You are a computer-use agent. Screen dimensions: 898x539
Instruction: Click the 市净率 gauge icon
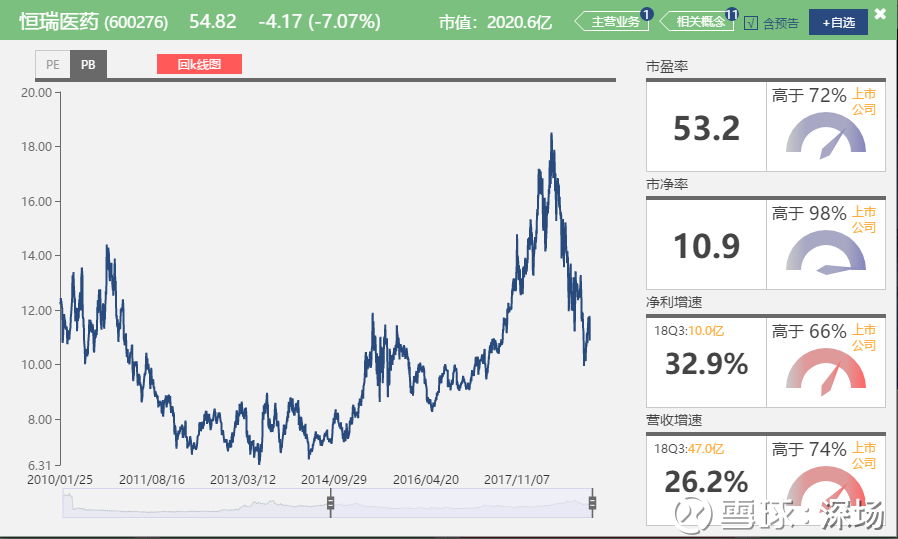826,253
